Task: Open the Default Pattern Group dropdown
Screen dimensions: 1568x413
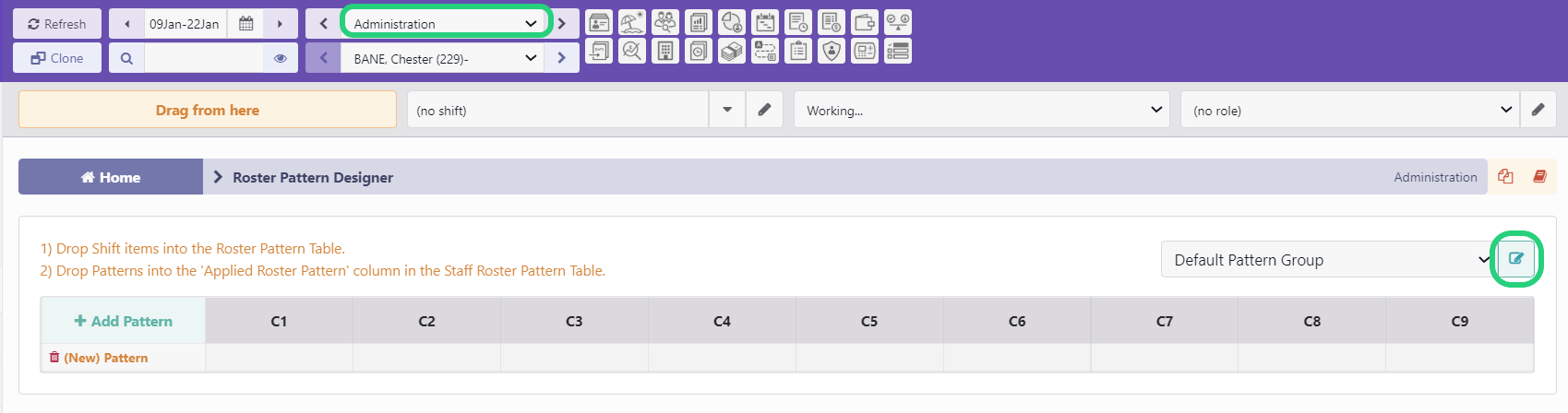Action: coord(1329,259)
